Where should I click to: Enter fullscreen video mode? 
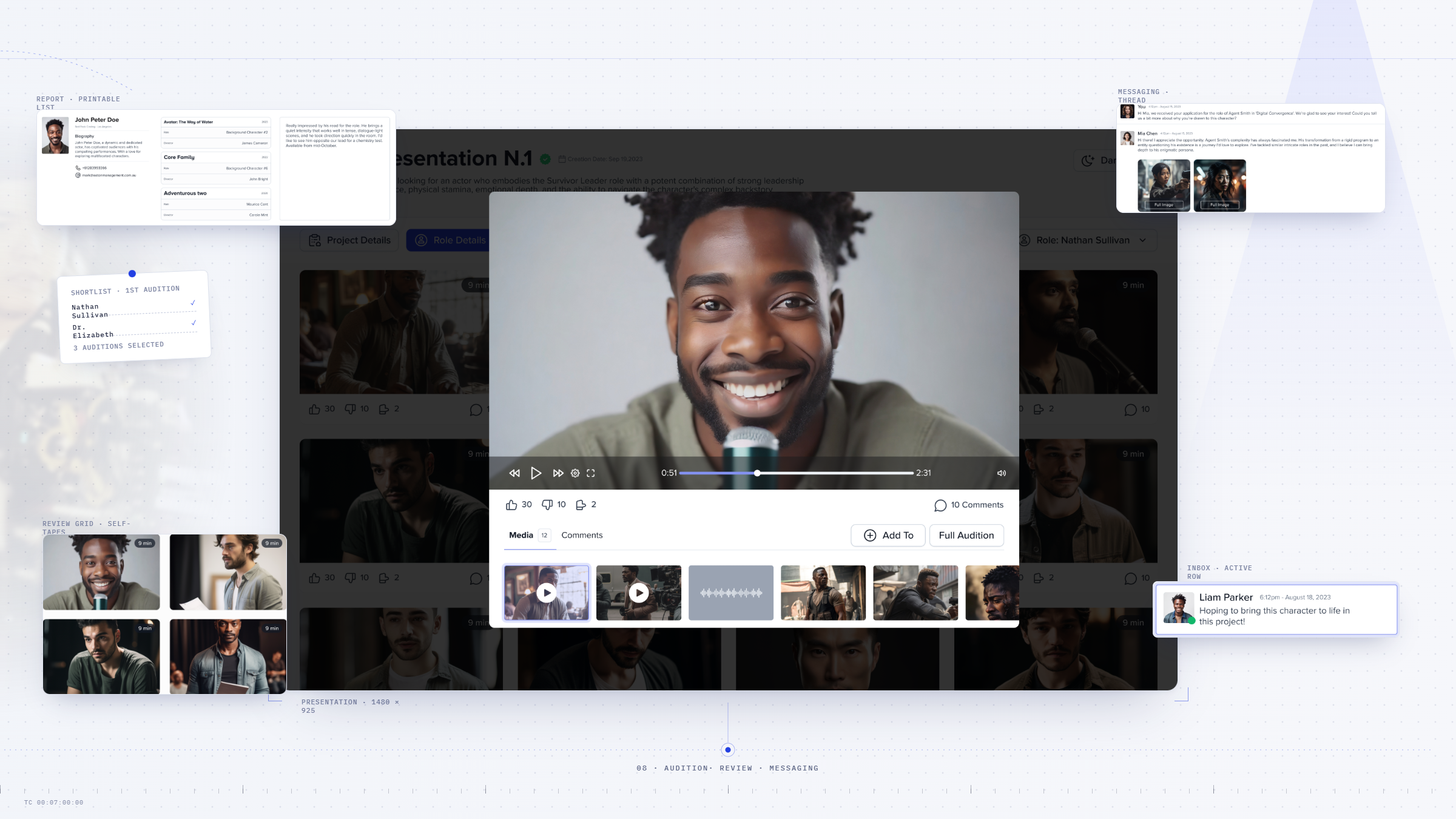(591, 473)
